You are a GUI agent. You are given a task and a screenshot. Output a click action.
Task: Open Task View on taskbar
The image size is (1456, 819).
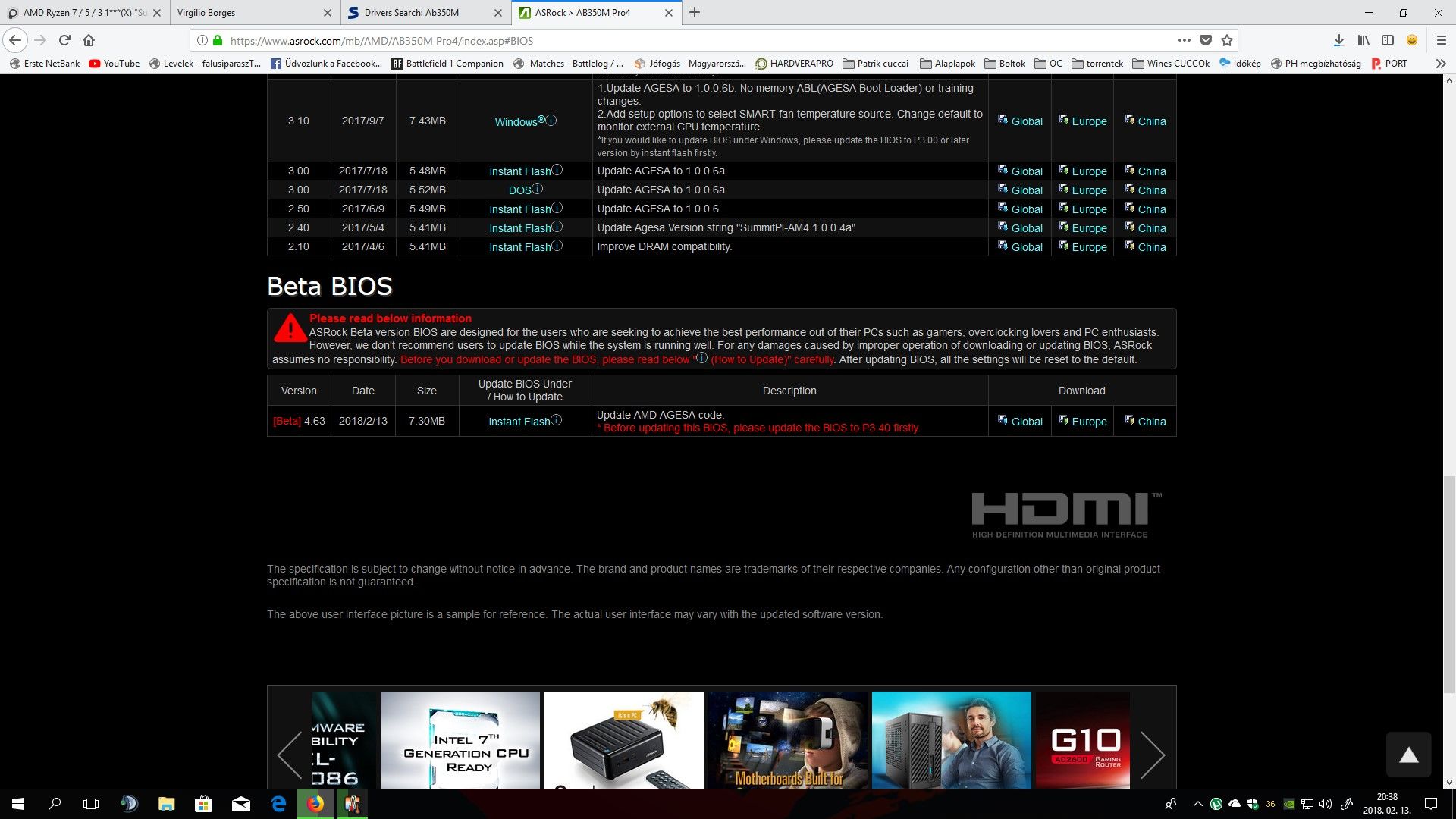coord(91,804)
